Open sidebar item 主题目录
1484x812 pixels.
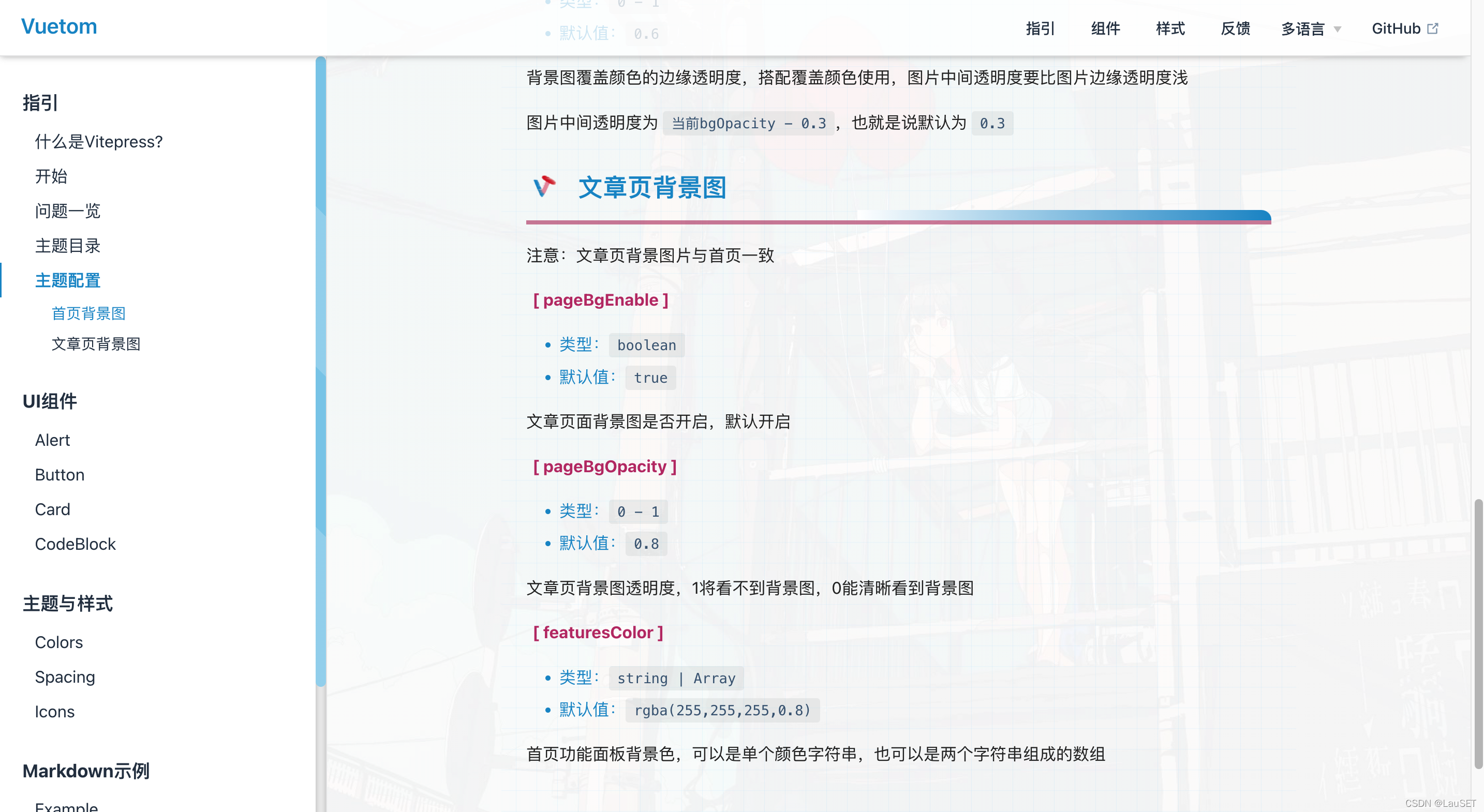click(67, 246)
